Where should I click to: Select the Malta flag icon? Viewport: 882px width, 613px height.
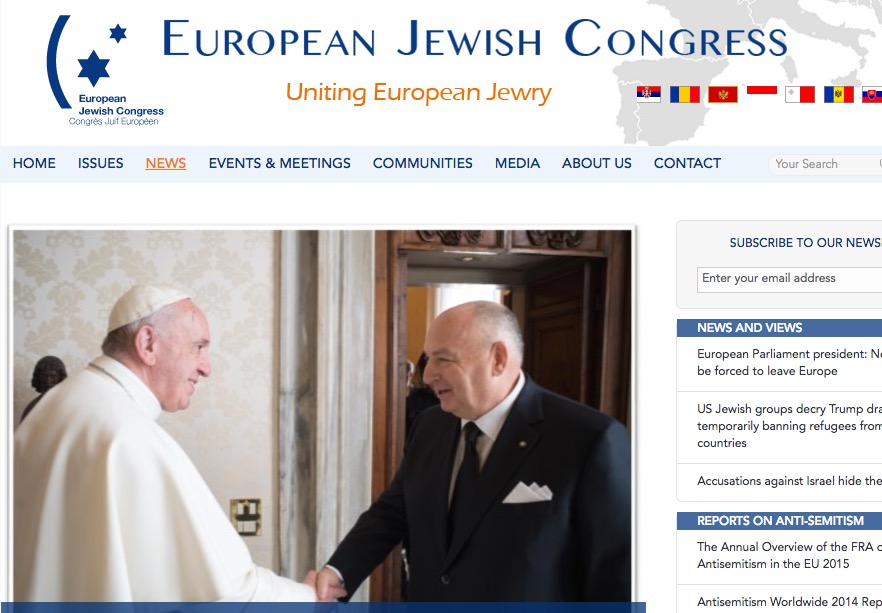800,94
